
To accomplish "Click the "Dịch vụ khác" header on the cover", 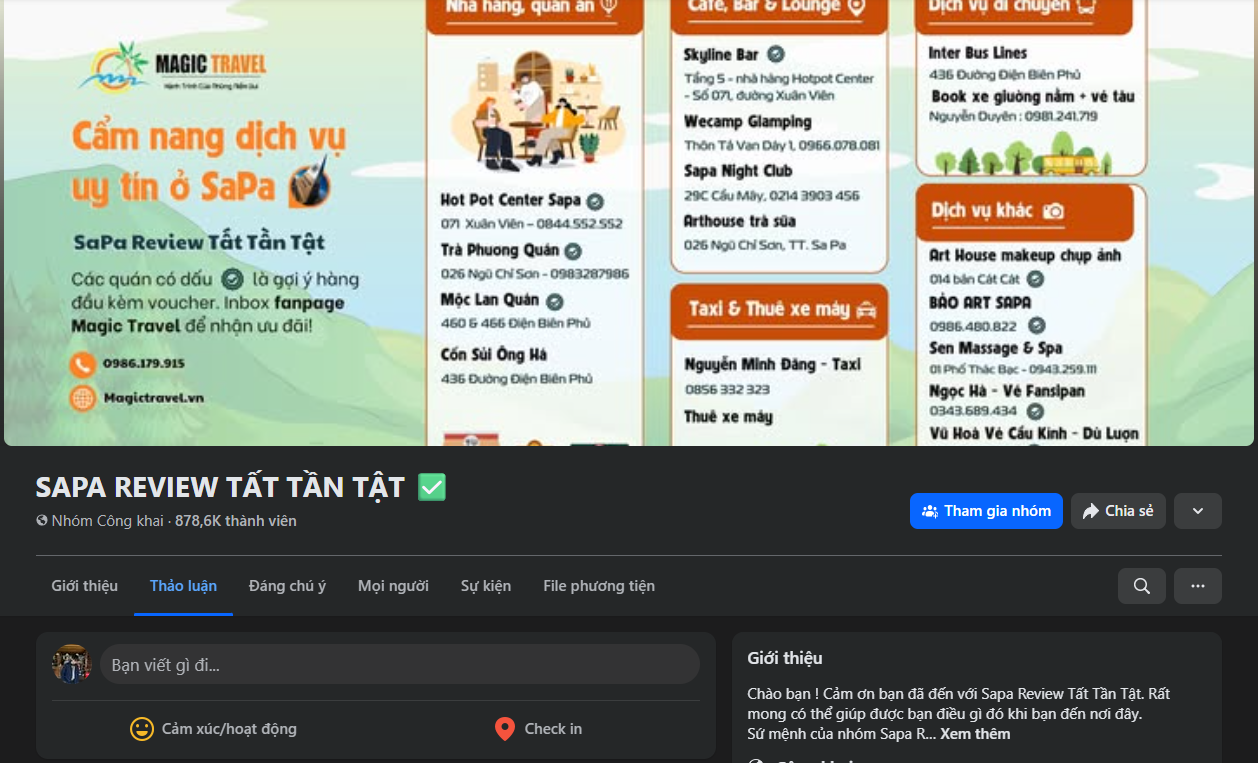I will pos(1025,211).
